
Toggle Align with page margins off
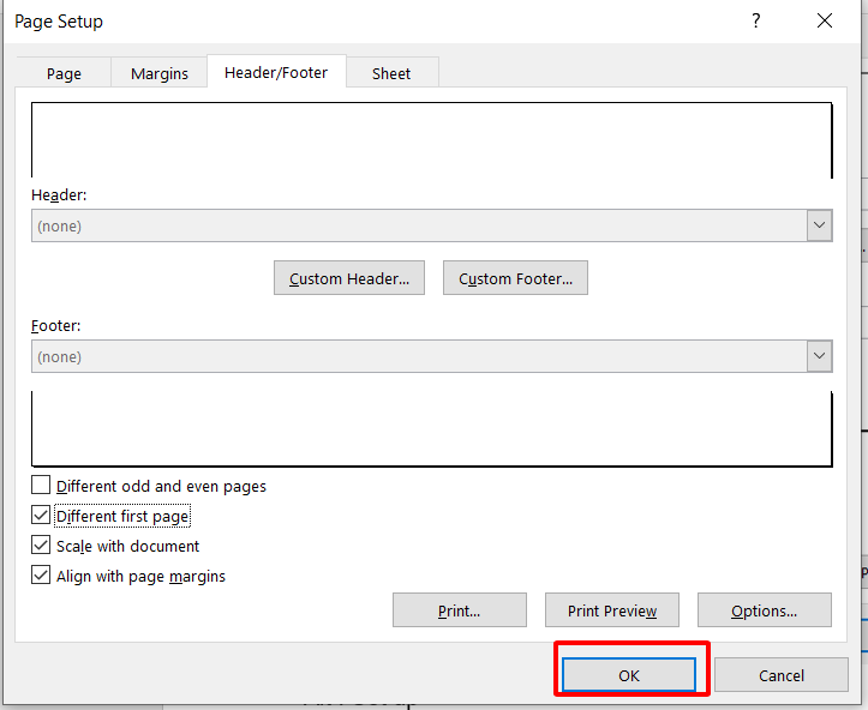(x=40, y=576)
